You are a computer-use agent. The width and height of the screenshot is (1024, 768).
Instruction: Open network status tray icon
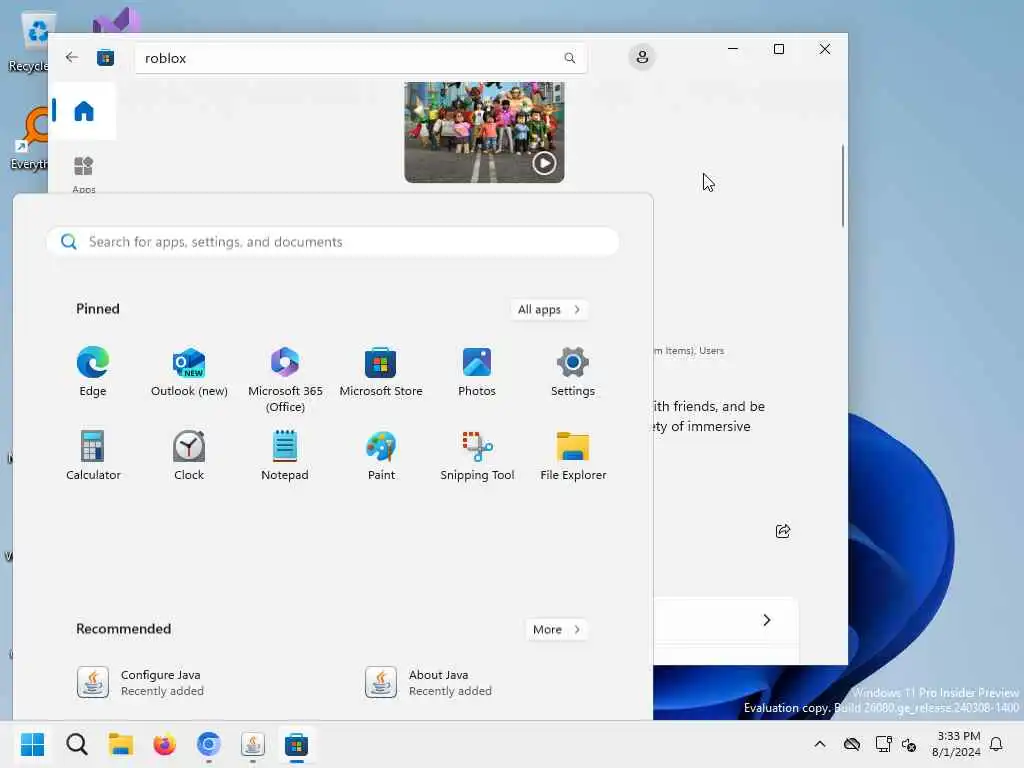(883, 744)
